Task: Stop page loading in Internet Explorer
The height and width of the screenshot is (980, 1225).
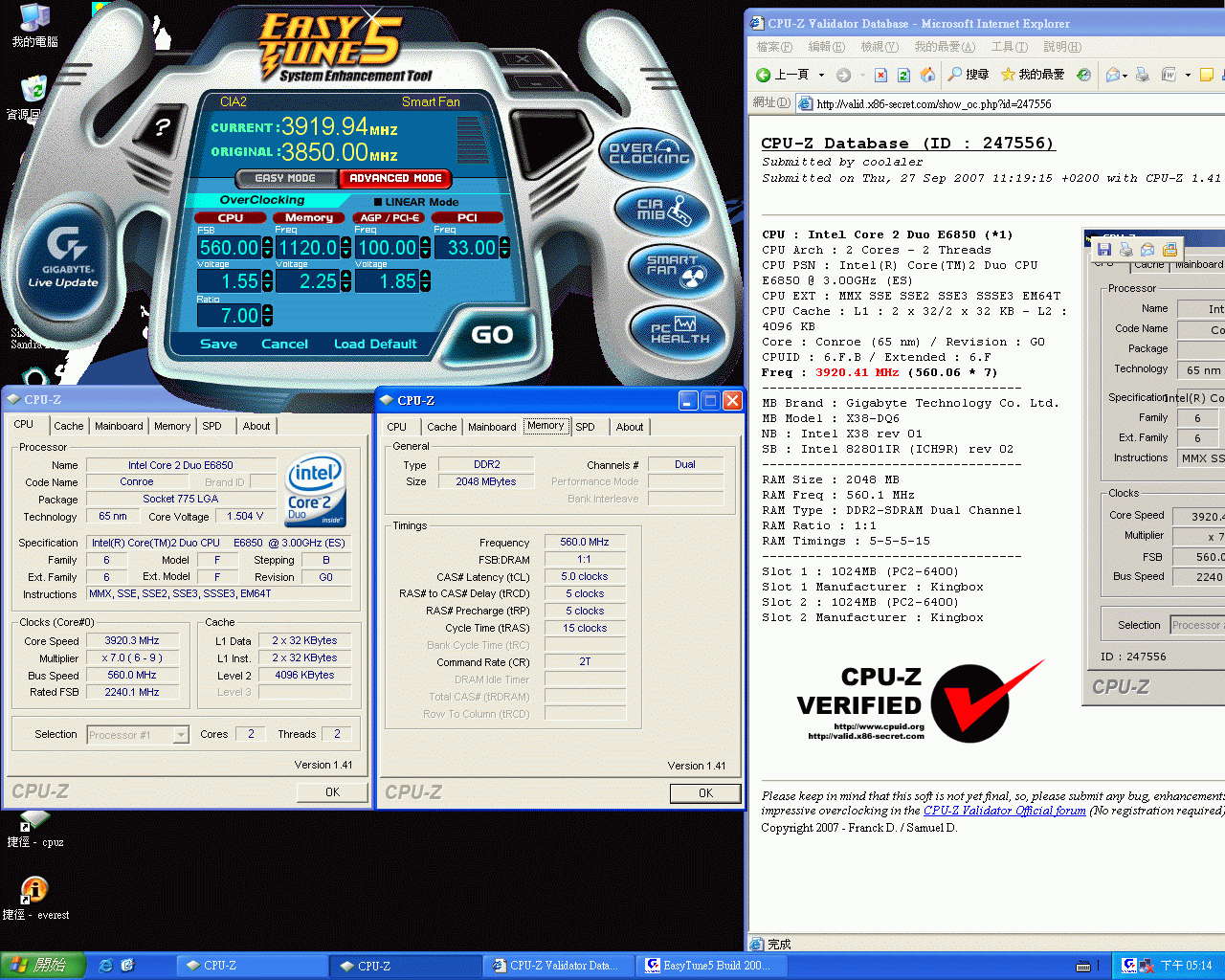Action: coord(880,75)
